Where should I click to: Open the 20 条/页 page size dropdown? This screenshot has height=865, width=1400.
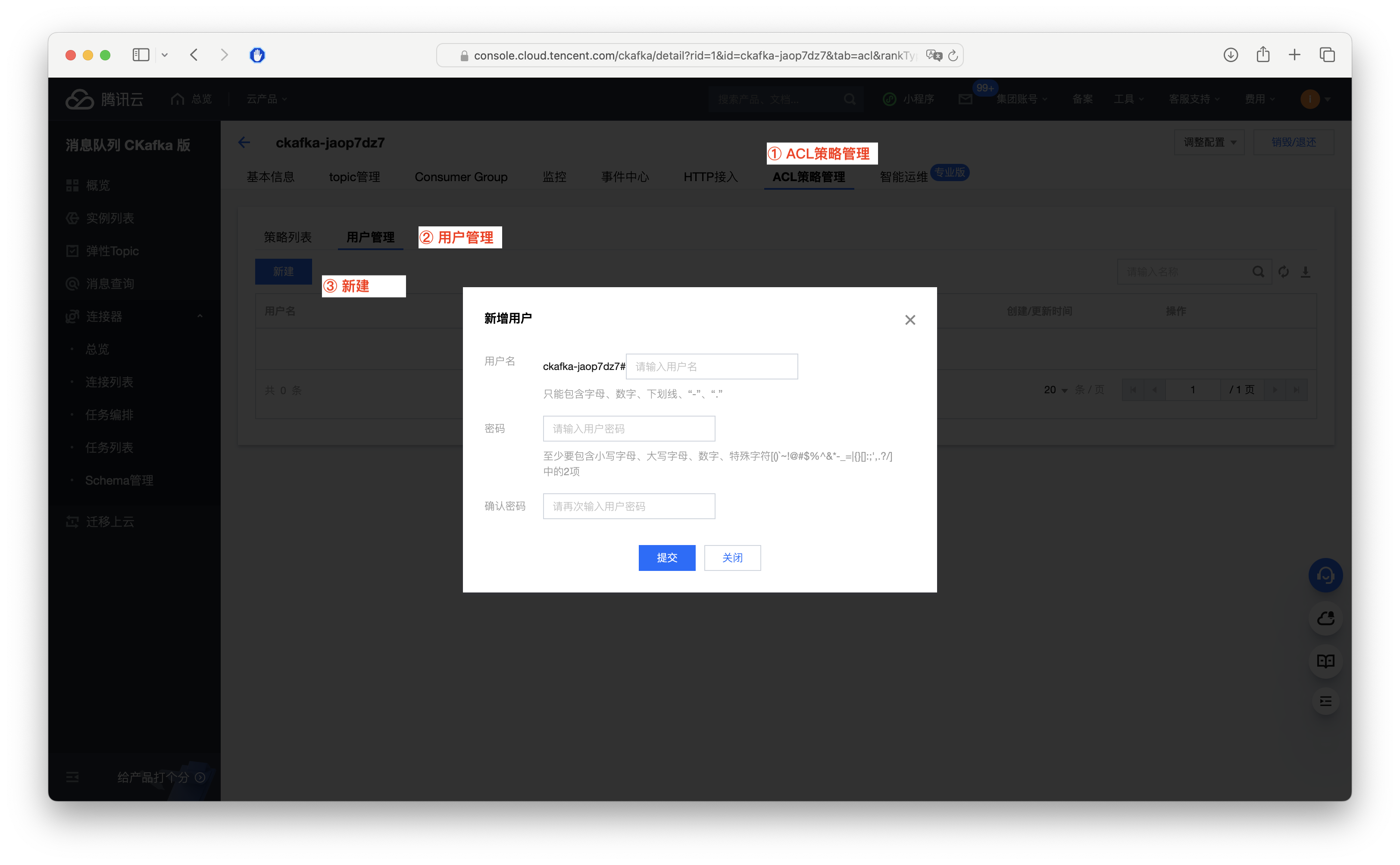[x=1056, y=389]
